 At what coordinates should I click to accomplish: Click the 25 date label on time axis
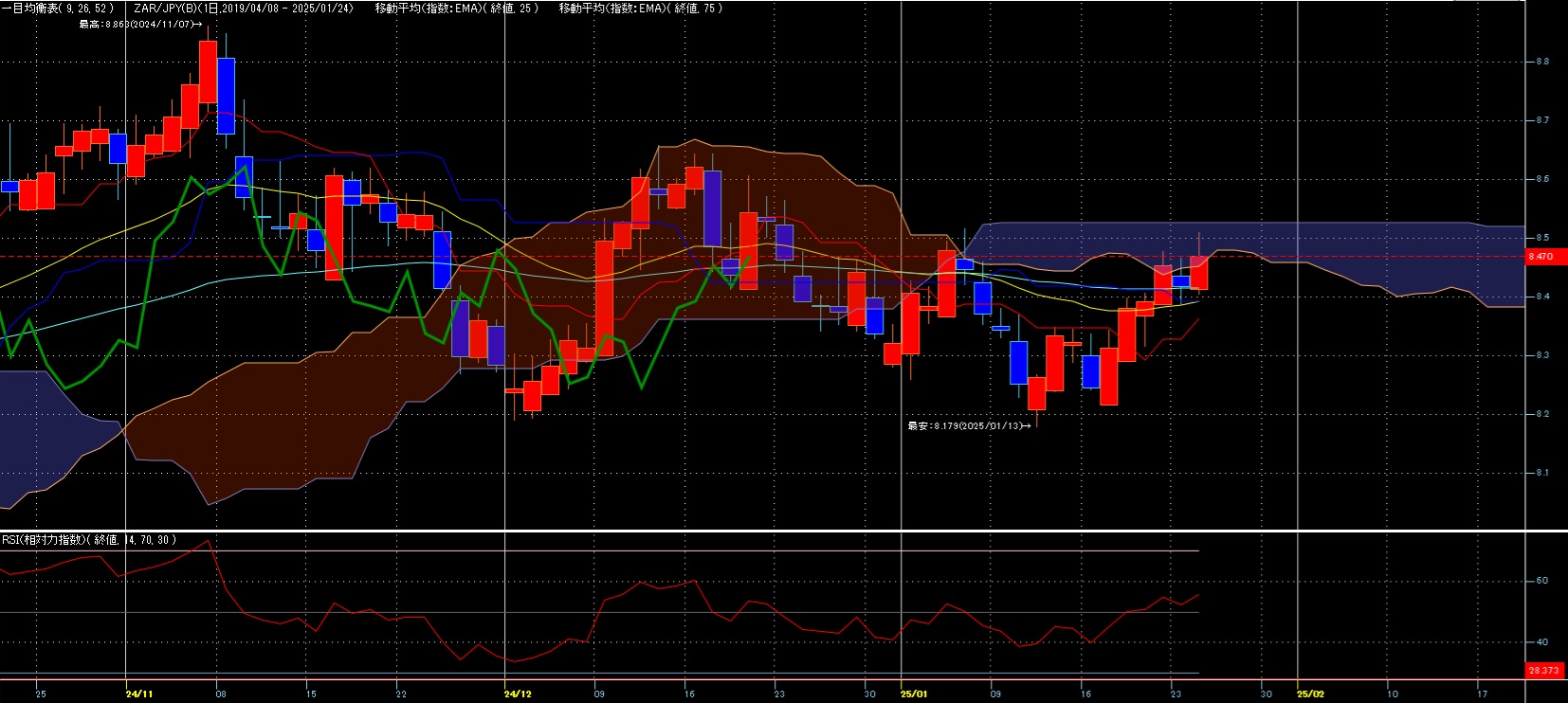(41, 694)
